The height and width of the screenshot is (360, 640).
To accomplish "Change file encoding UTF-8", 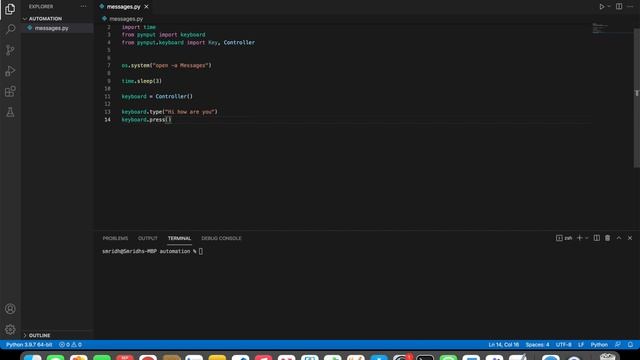I will [563, 345].
